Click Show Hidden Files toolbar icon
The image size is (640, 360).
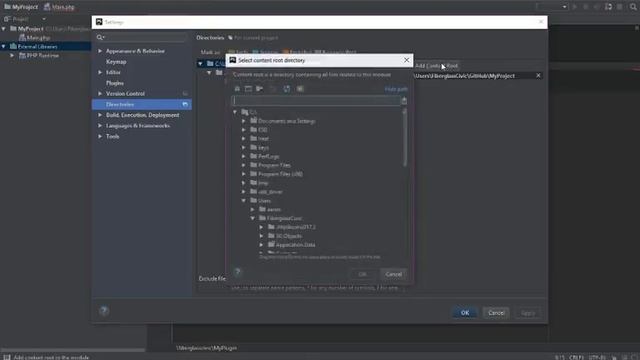pyautogui.click(x=300, y=89)
